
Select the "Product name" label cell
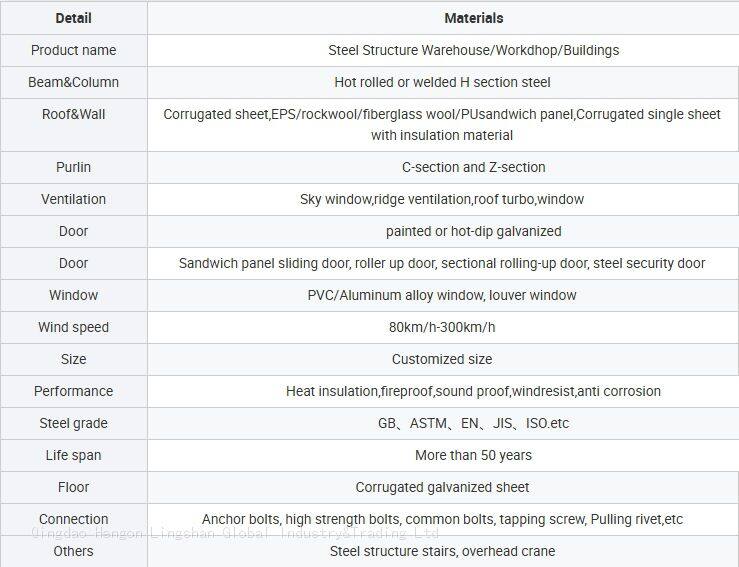pos(73,50)
